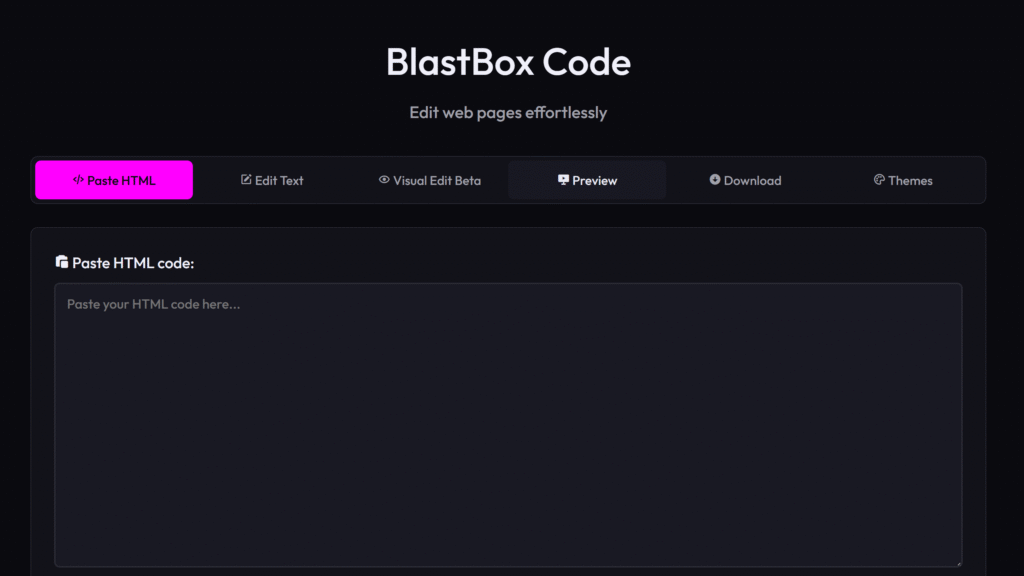
Task: Click the download arrow circle icon
Action: tap(715, 180)
